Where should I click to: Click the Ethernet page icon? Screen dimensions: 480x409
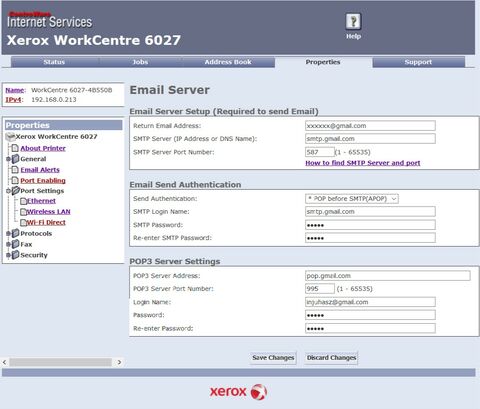23,201
